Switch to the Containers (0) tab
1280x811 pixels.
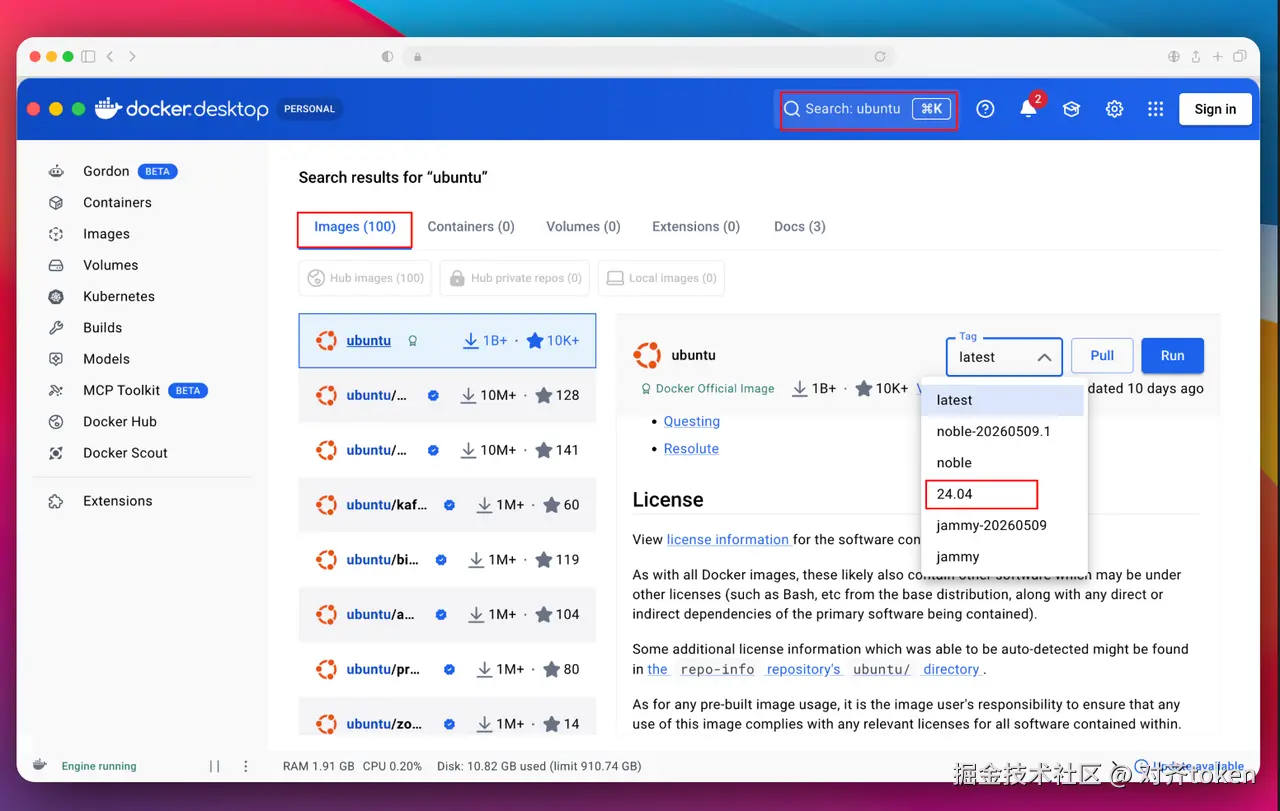pos(471,227)
